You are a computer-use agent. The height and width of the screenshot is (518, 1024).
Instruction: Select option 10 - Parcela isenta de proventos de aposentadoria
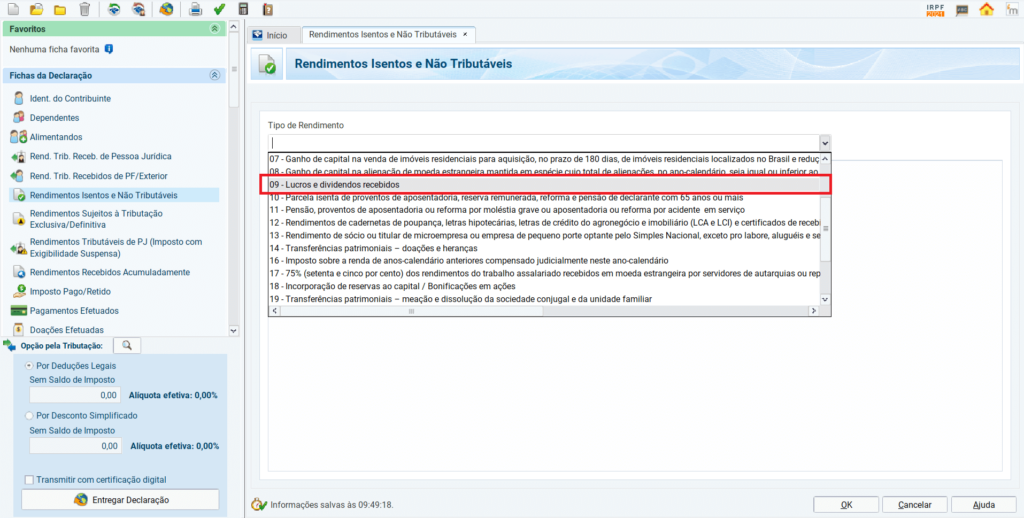tap(543, 197)
